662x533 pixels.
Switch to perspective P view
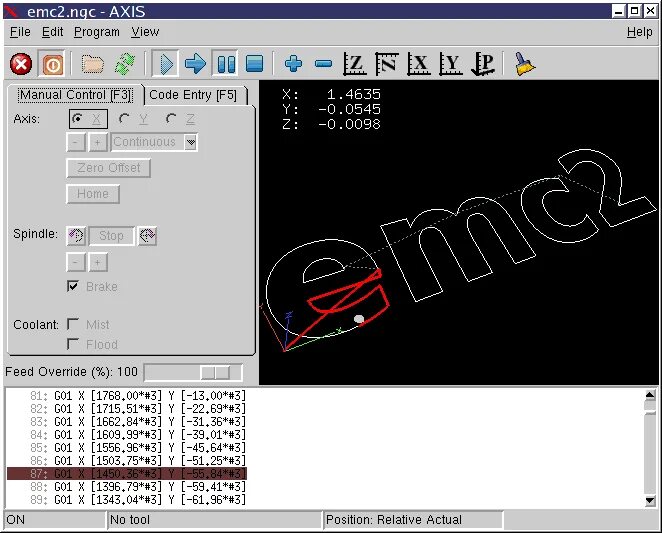click(483, 64)
